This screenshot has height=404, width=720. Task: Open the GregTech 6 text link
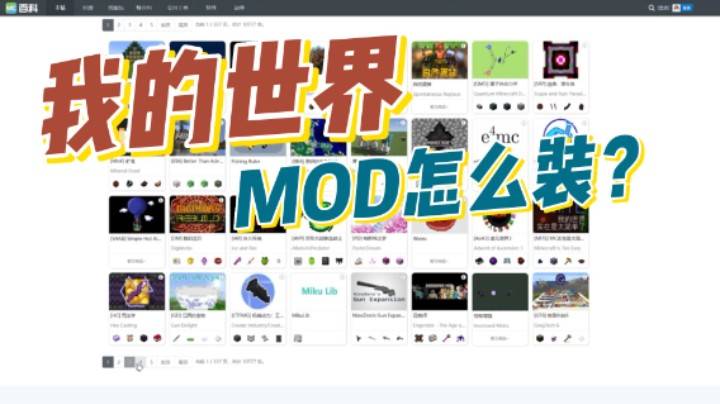click(546, 325)
